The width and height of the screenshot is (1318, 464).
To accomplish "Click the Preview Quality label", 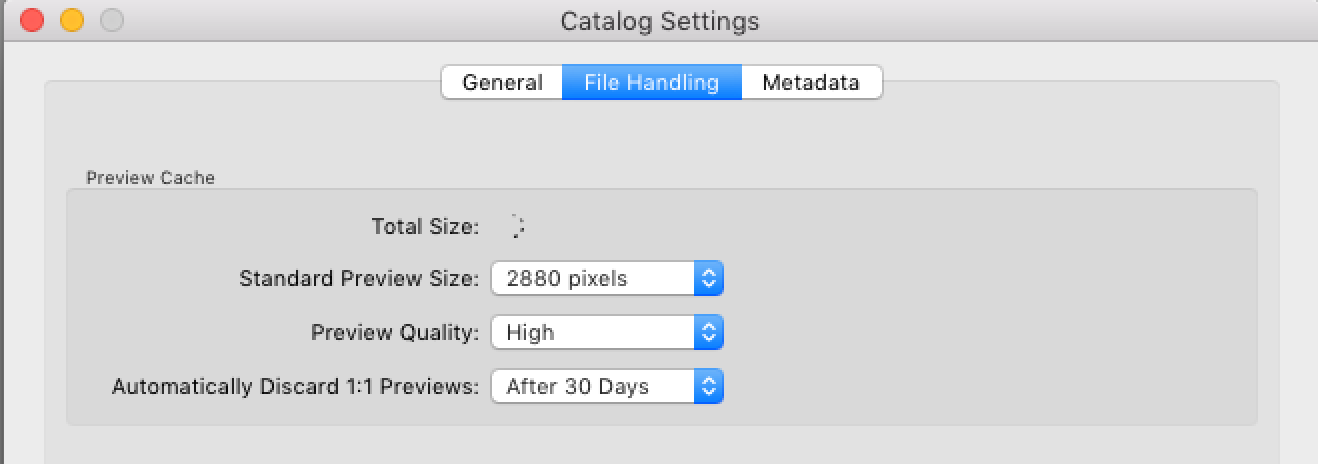I will pos(395,333).
